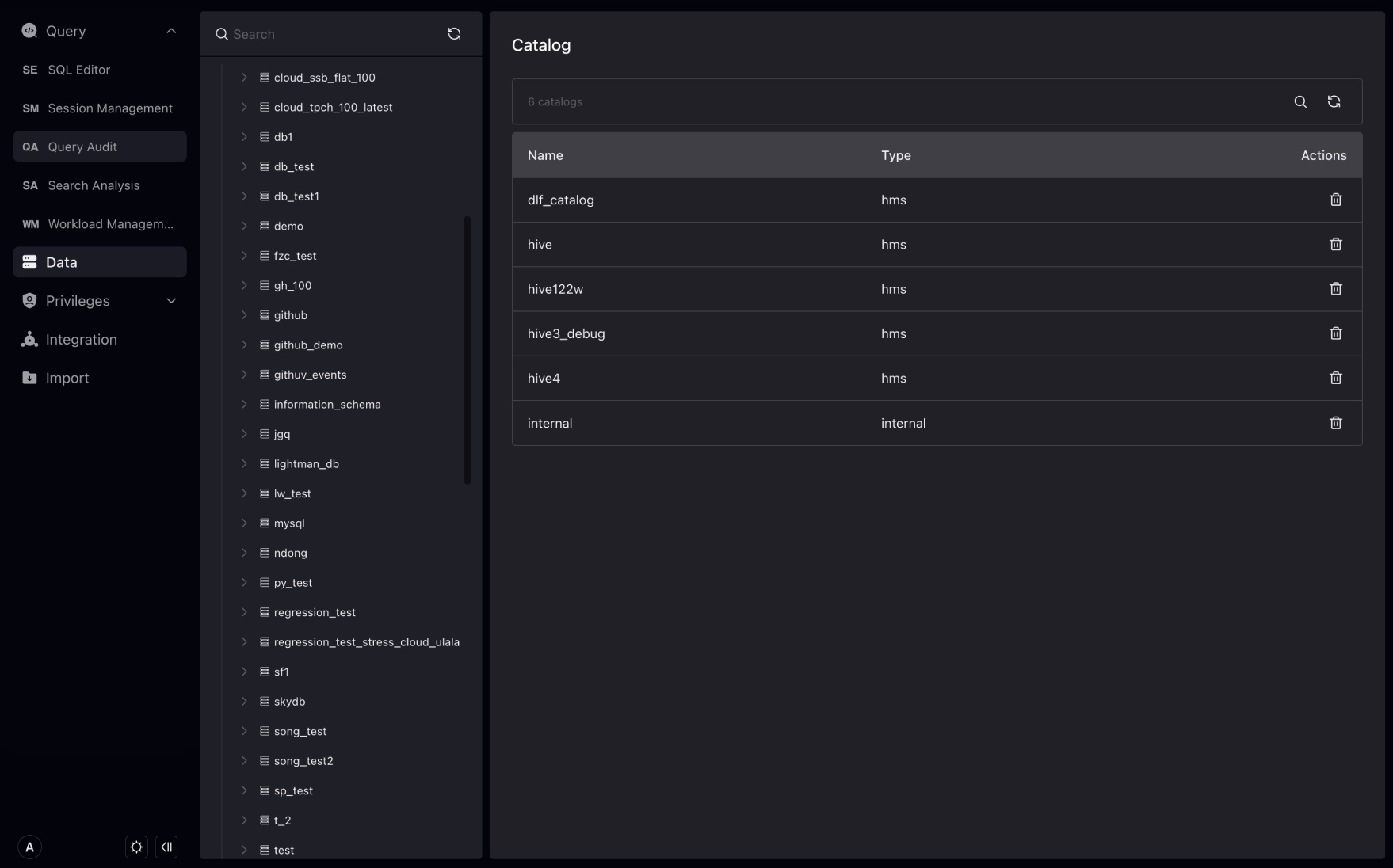Delete the dlf_catalog catalog via trash icon
This screenshot has width=1393, height=868.
(x=1335, y=200)
